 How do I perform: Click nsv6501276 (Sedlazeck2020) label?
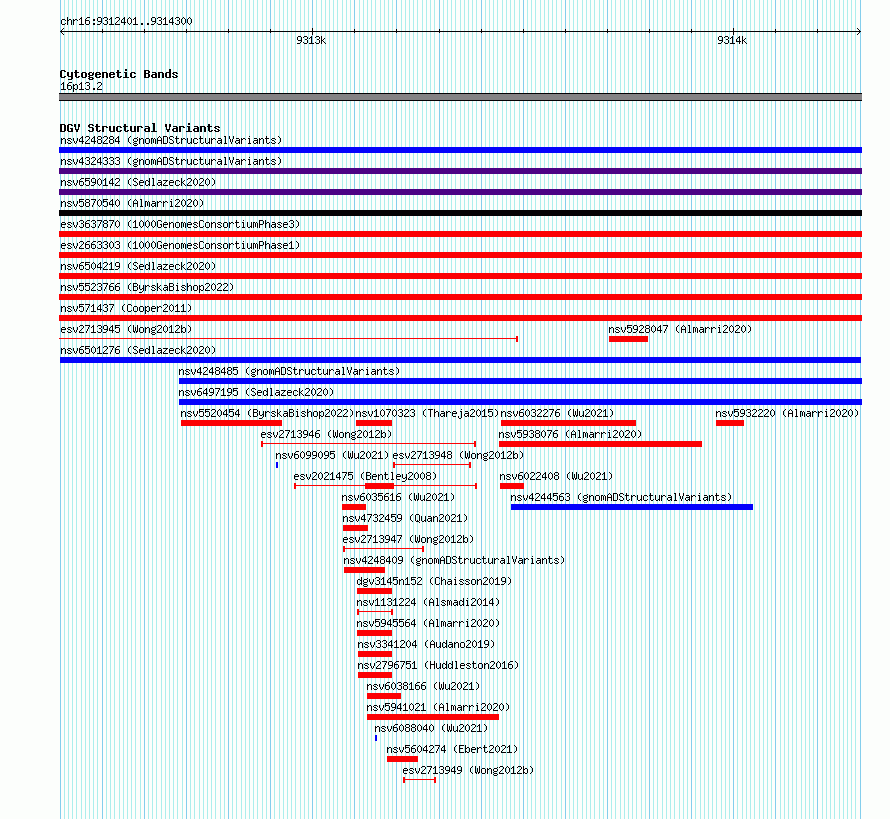point(138,350)
